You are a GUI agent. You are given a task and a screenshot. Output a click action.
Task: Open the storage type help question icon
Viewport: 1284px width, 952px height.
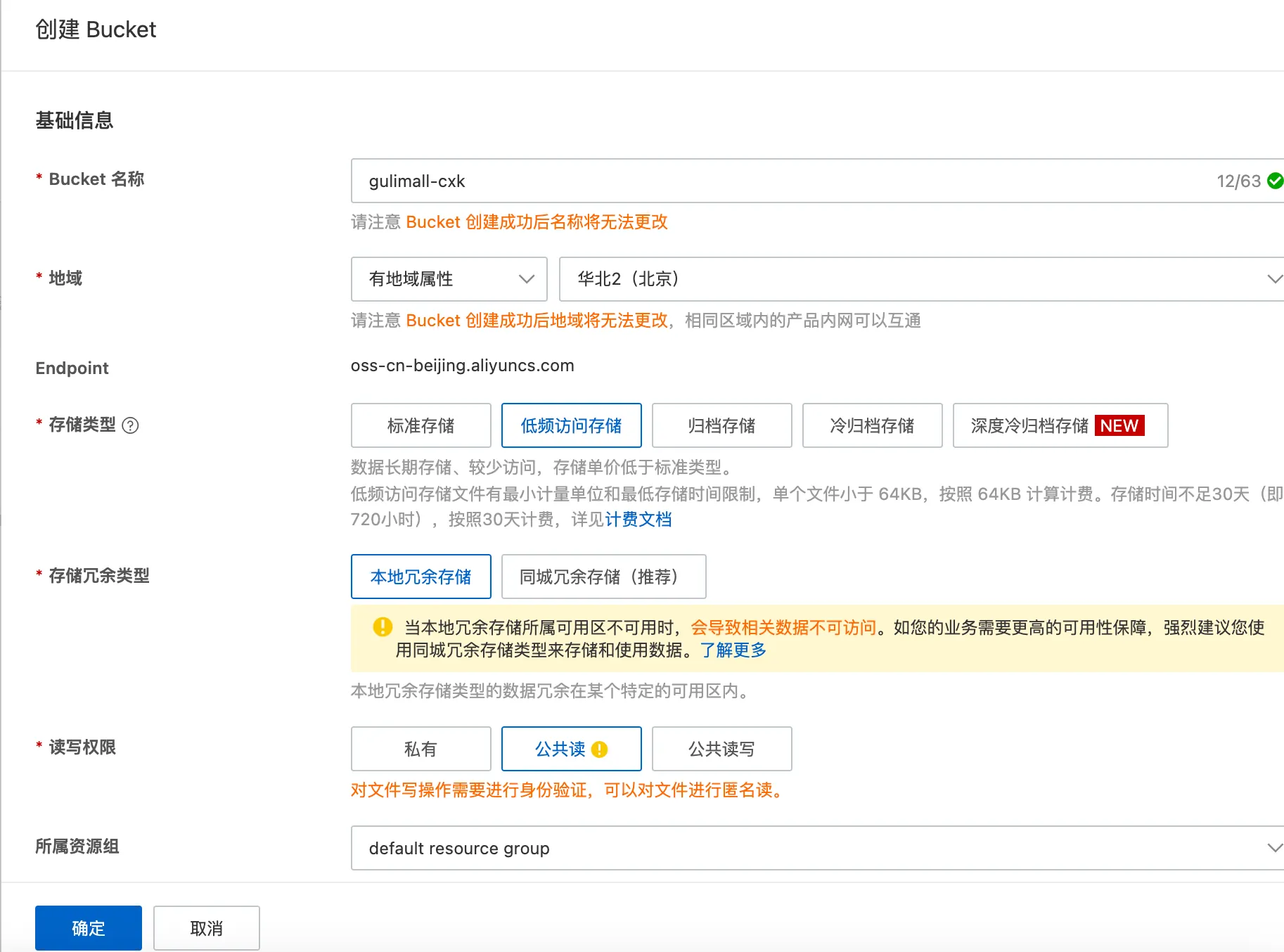130,425
